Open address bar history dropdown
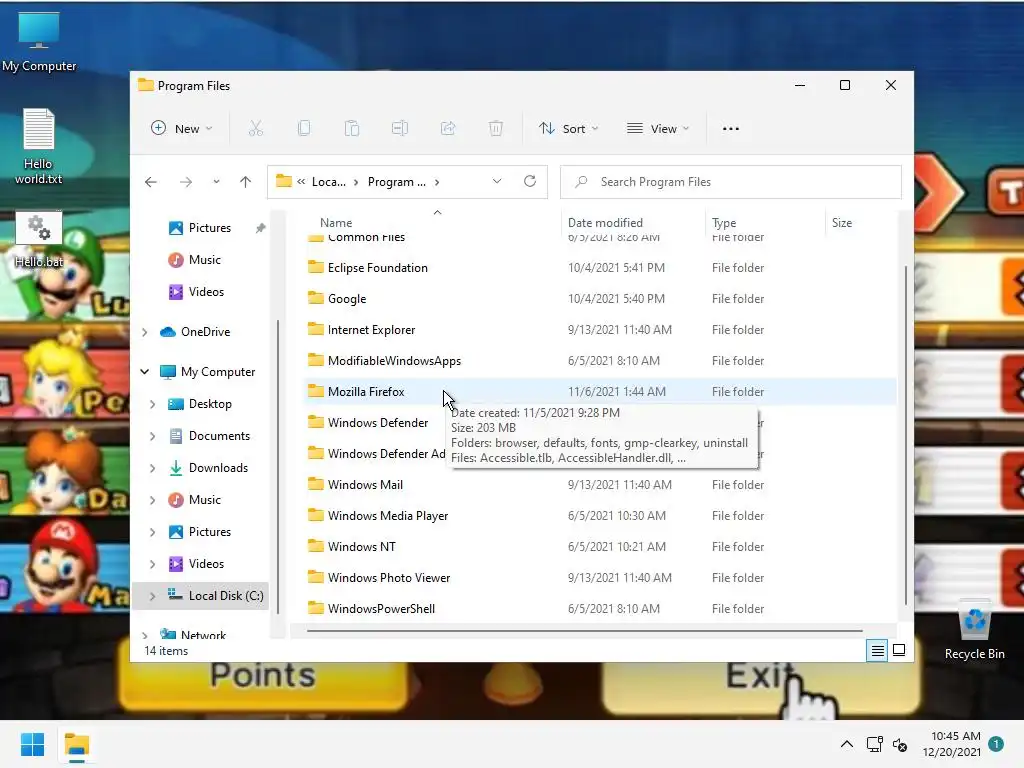Image resolution: width=1024 pixels, height=768 pixels. click(497, 182)
